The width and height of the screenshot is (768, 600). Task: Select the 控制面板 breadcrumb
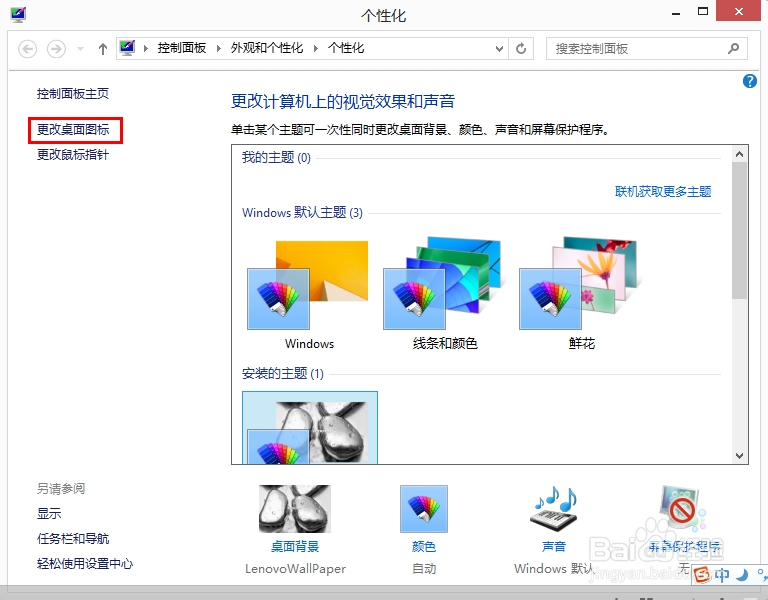[182, 48]
